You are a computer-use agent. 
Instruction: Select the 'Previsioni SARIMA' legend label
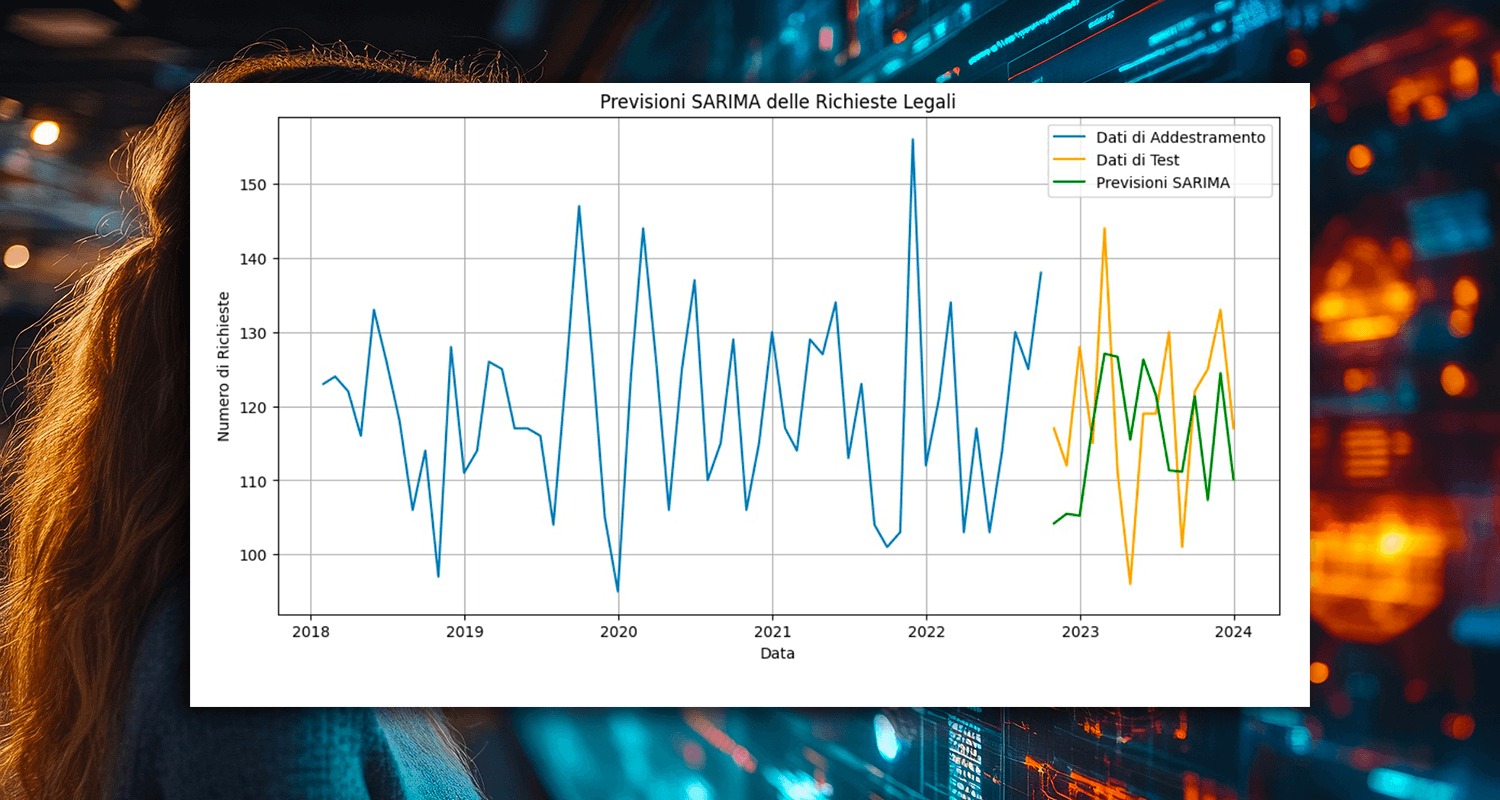tap(1162, 183)
